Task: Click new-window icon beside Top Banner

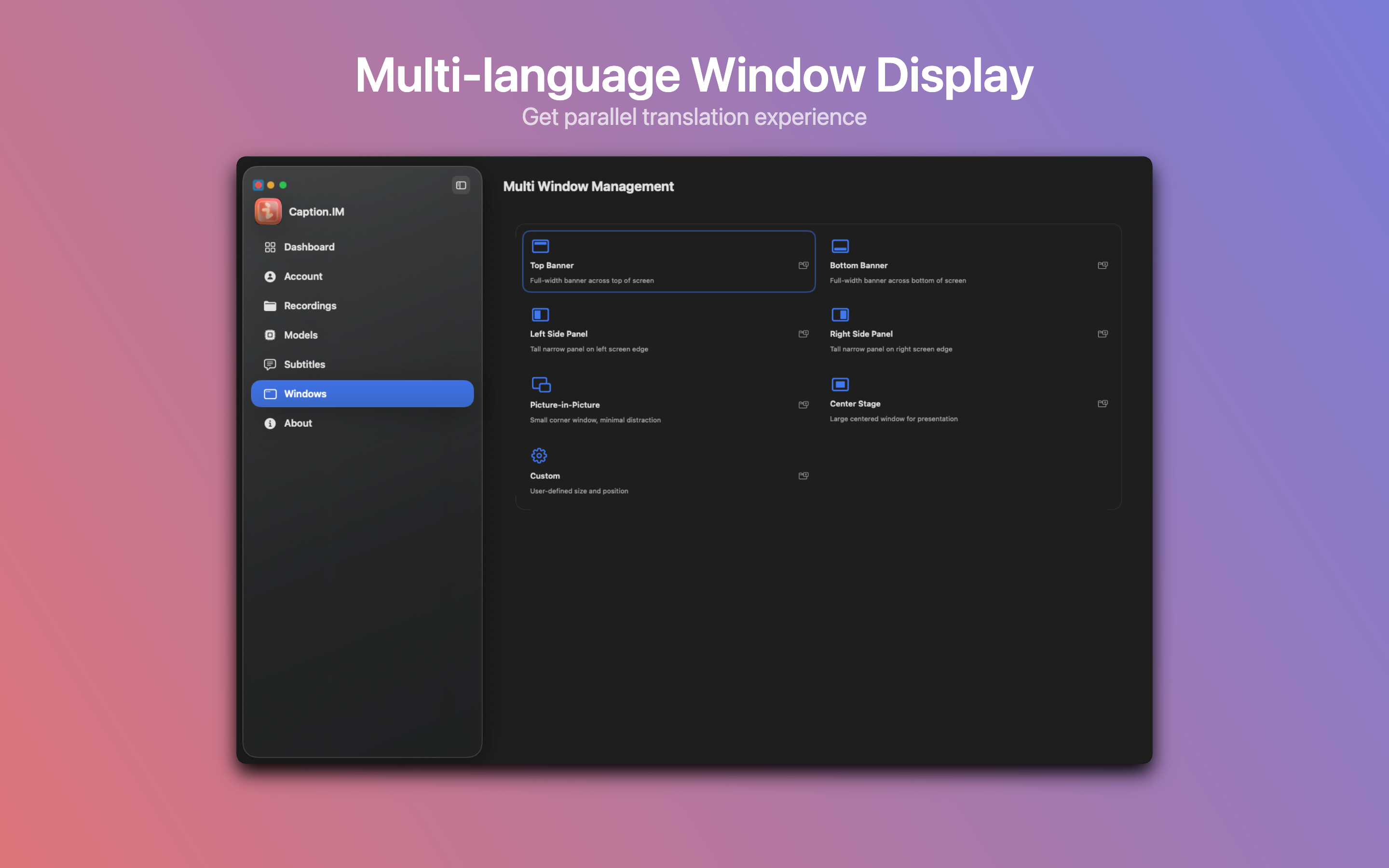Action: point(803,265)
